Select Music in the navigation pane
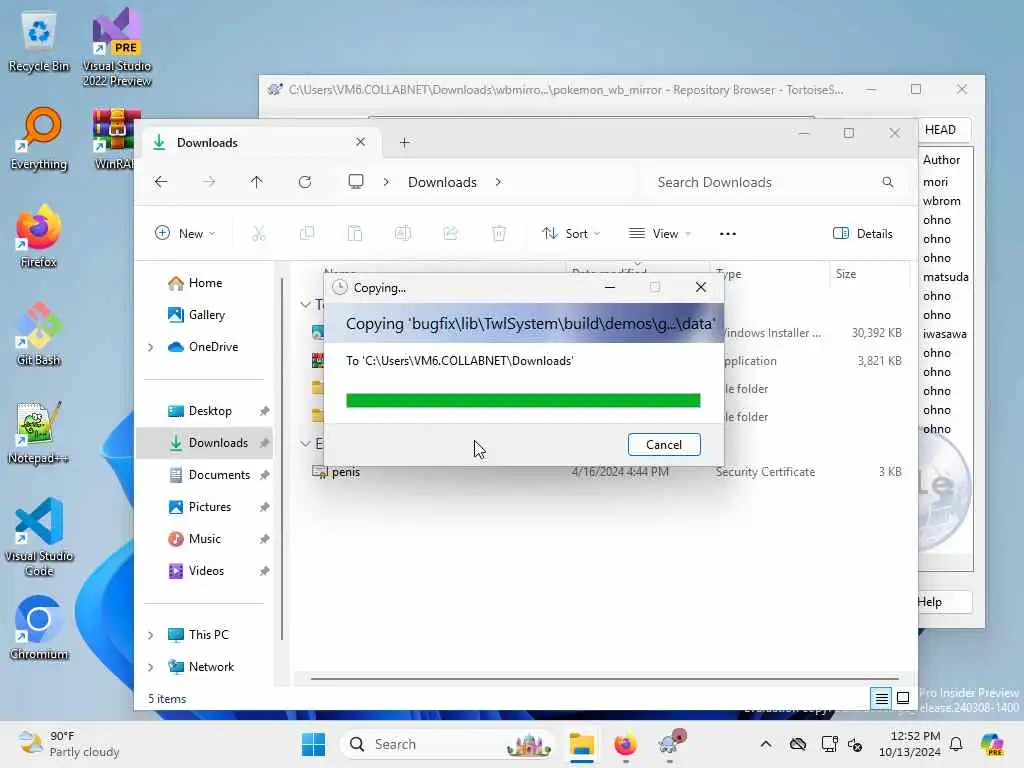The height and width of the screenshot is (768, 1024). (195, 539)
